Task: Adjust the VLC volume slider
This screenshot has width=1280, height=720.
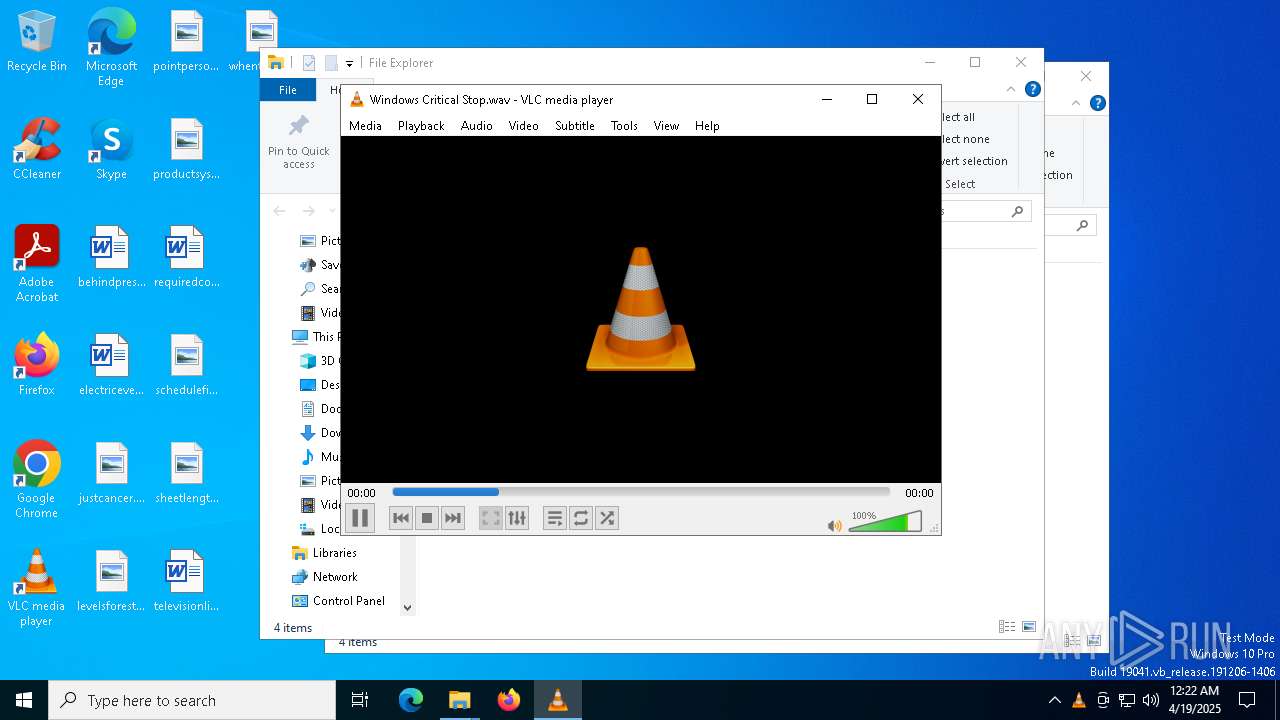Action: pyautogui.click(x=885, y=522)
